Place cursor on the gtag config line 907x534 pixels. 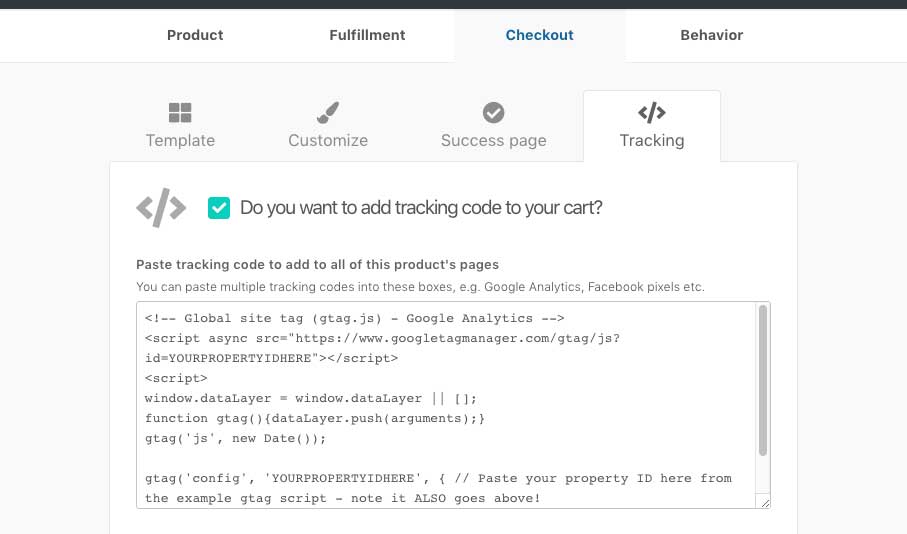pyautogui.click(x=438, y=478)
